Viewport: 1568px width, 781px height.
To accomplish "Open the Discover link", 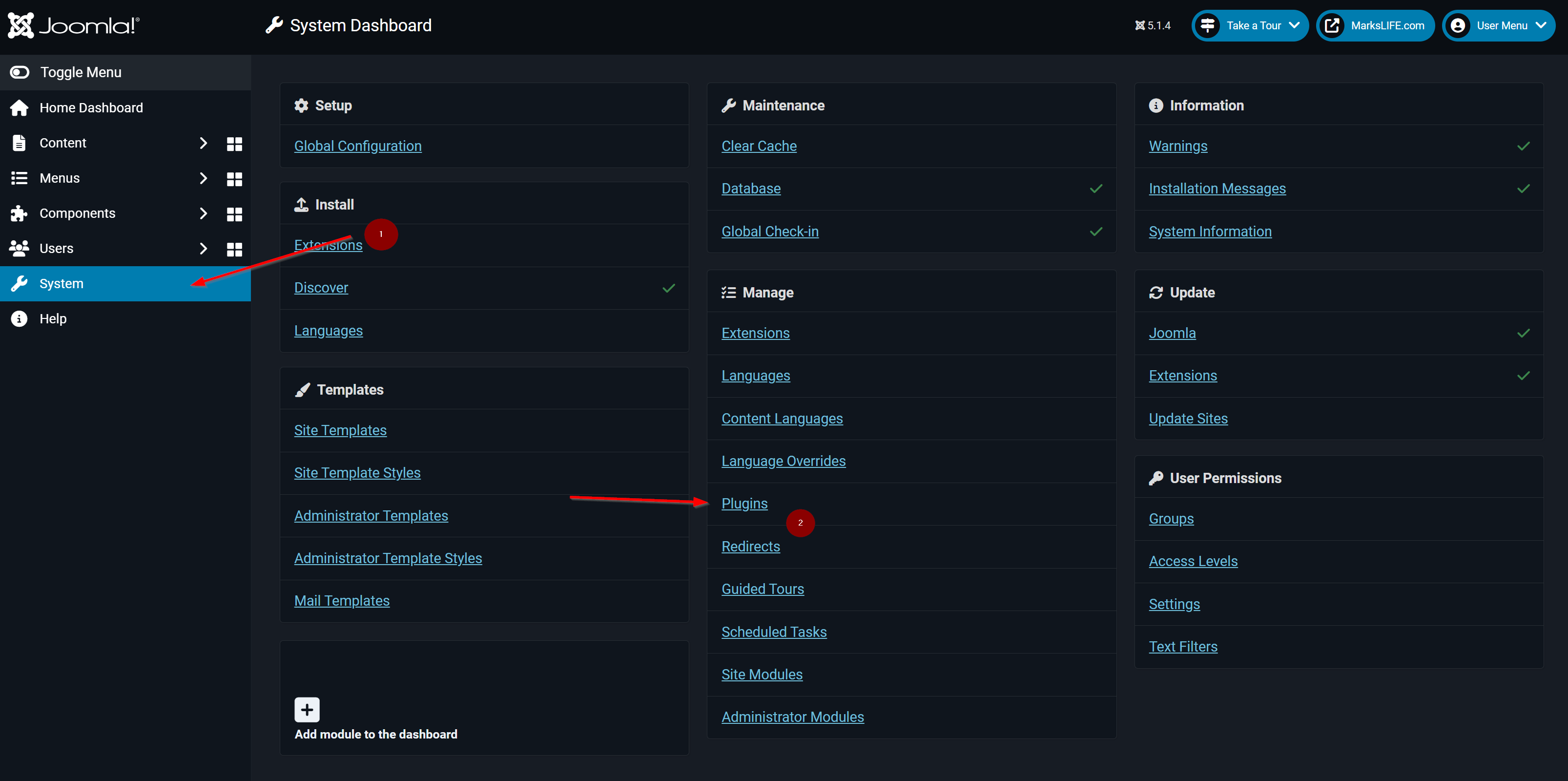I will [321, 288].
